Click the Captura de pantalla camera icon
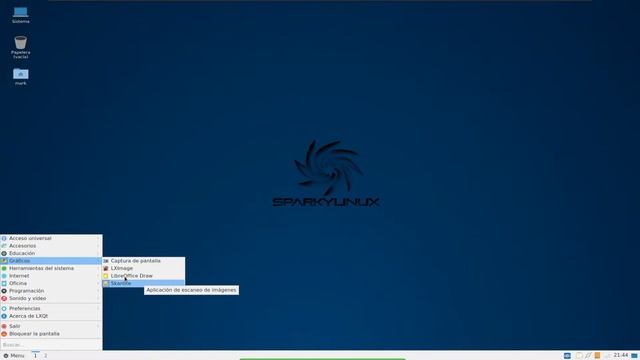This screenshot has height=360, width=640. [x=106, y=261]
